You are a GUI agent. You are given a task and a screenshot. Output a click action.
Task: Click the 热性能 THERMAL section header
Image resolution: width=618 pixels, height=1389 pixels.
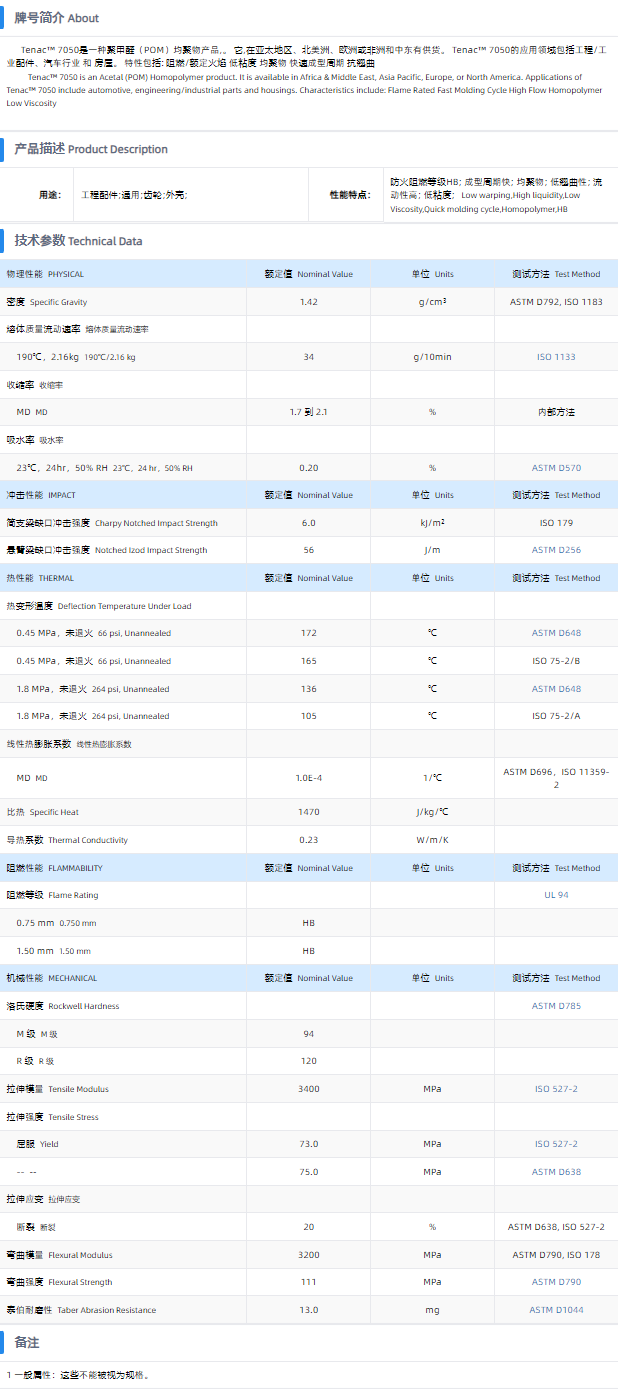(40, 578)
